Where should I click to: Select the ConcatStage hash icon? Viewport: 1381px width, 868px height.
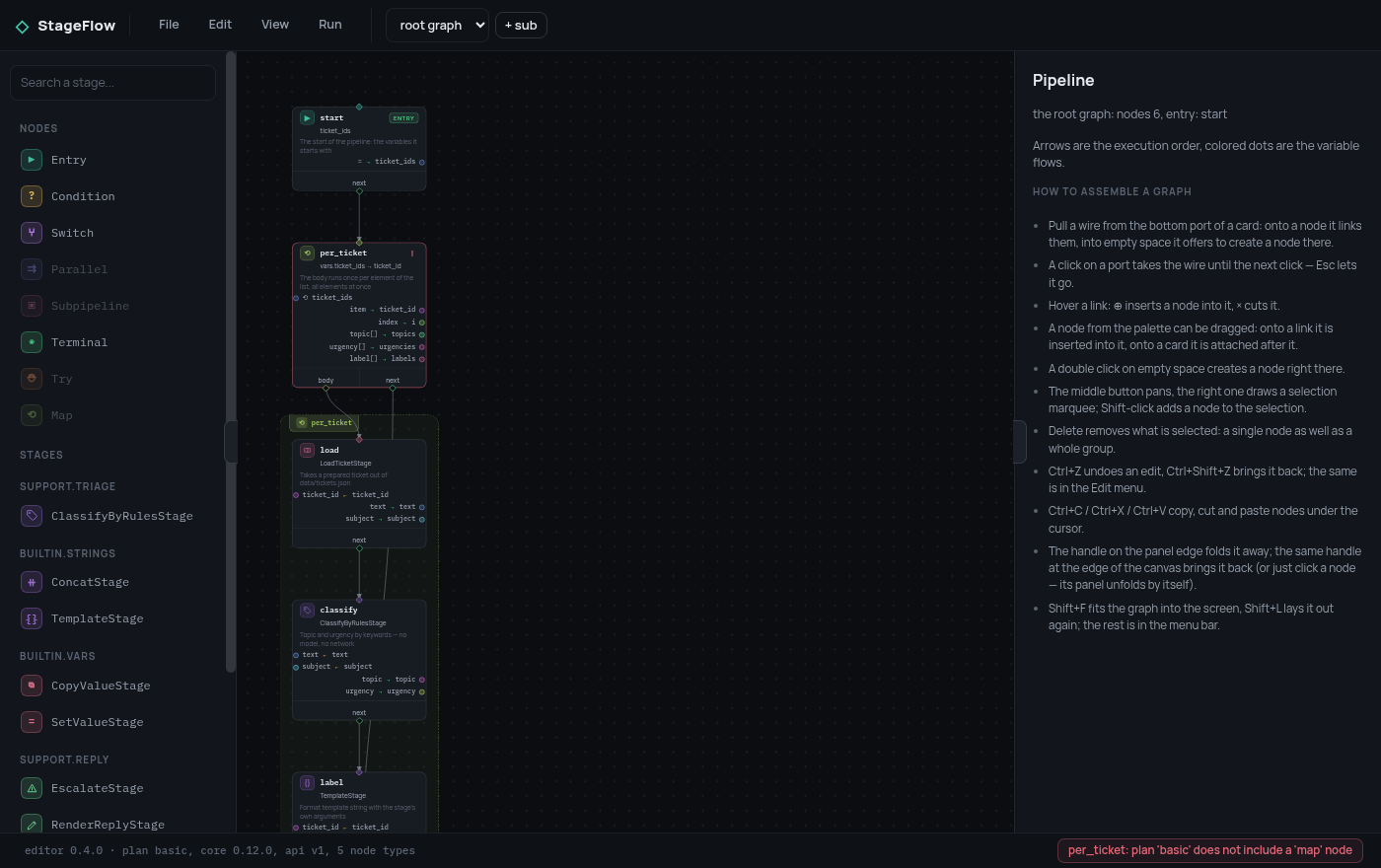32,582
